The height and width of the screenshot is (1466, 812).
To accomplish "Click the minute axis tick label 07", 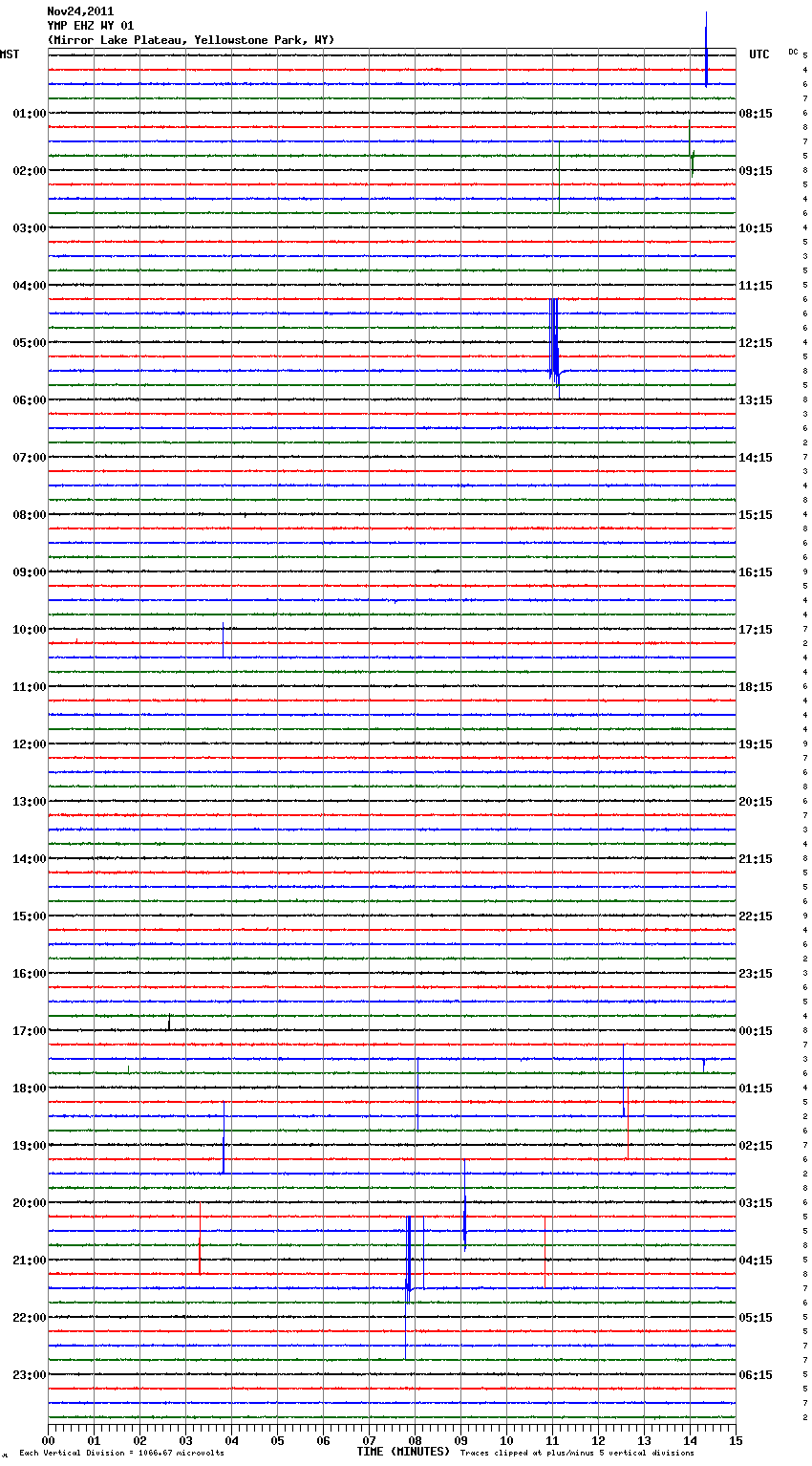I will (x=369, y=1440).
